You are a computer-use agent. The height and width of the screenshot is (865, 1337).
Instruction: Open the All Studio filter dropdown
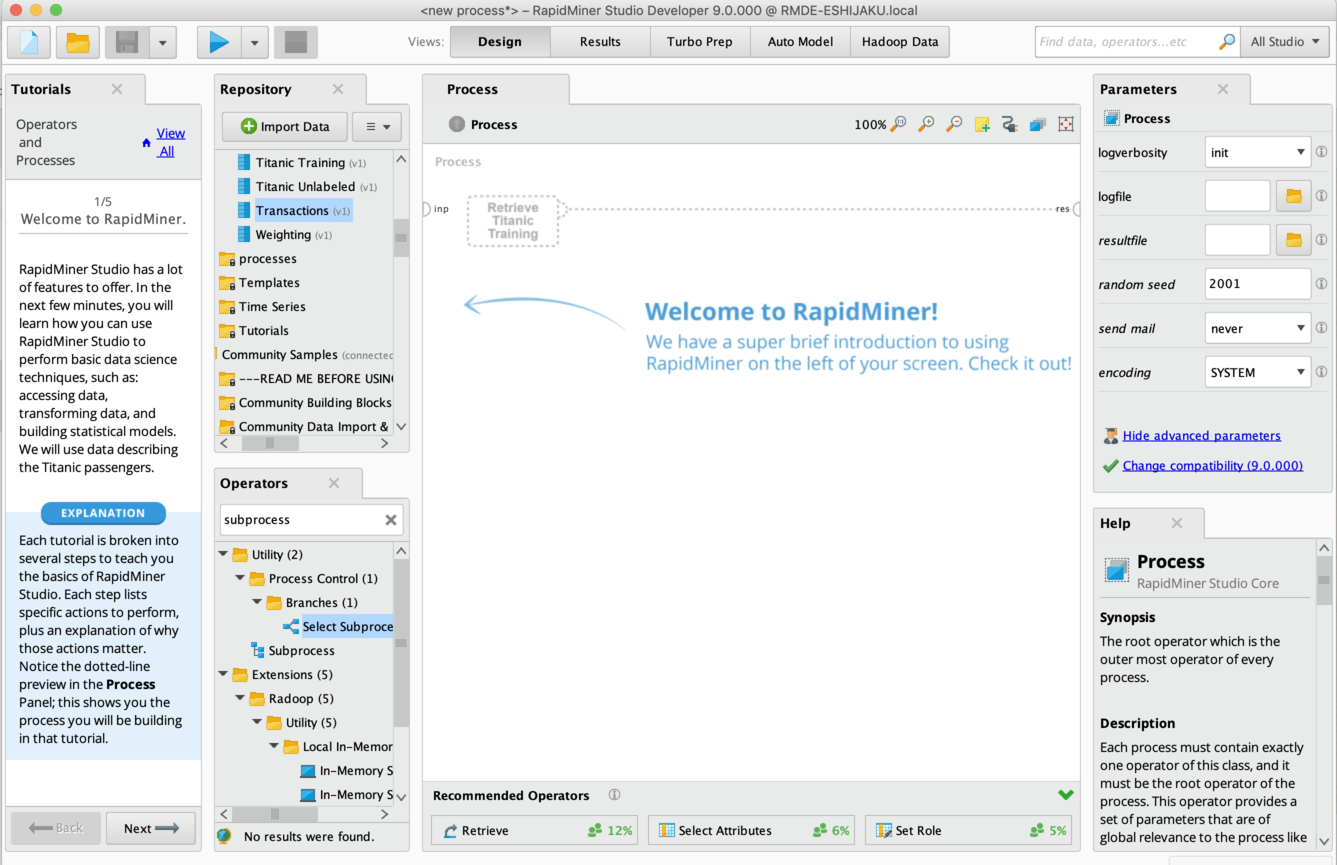[1285, 41]
